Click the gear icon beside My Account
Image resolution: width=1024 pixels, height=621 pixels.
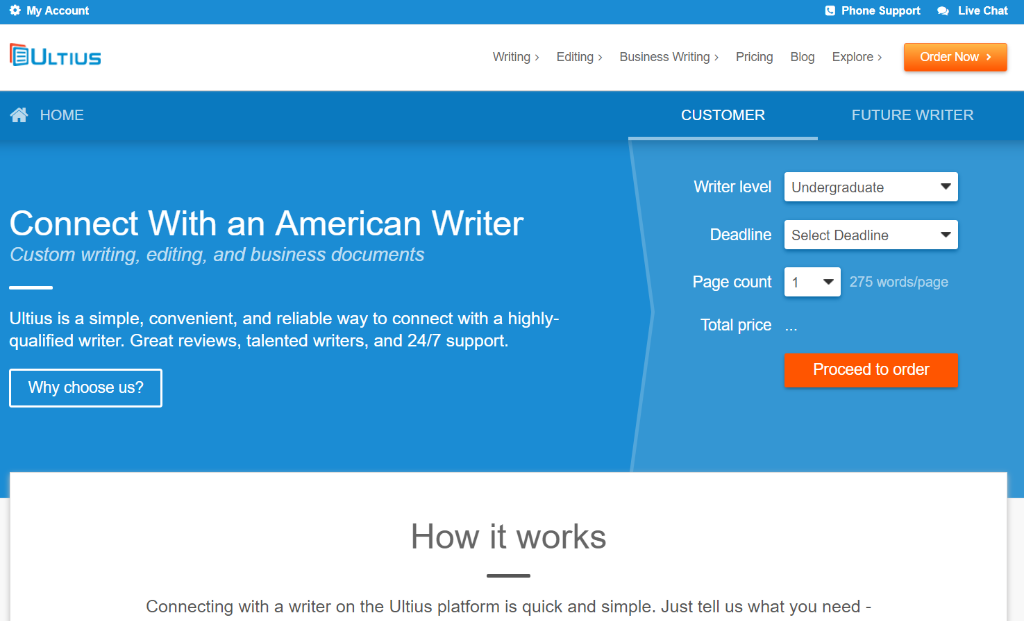pos(15,11)
